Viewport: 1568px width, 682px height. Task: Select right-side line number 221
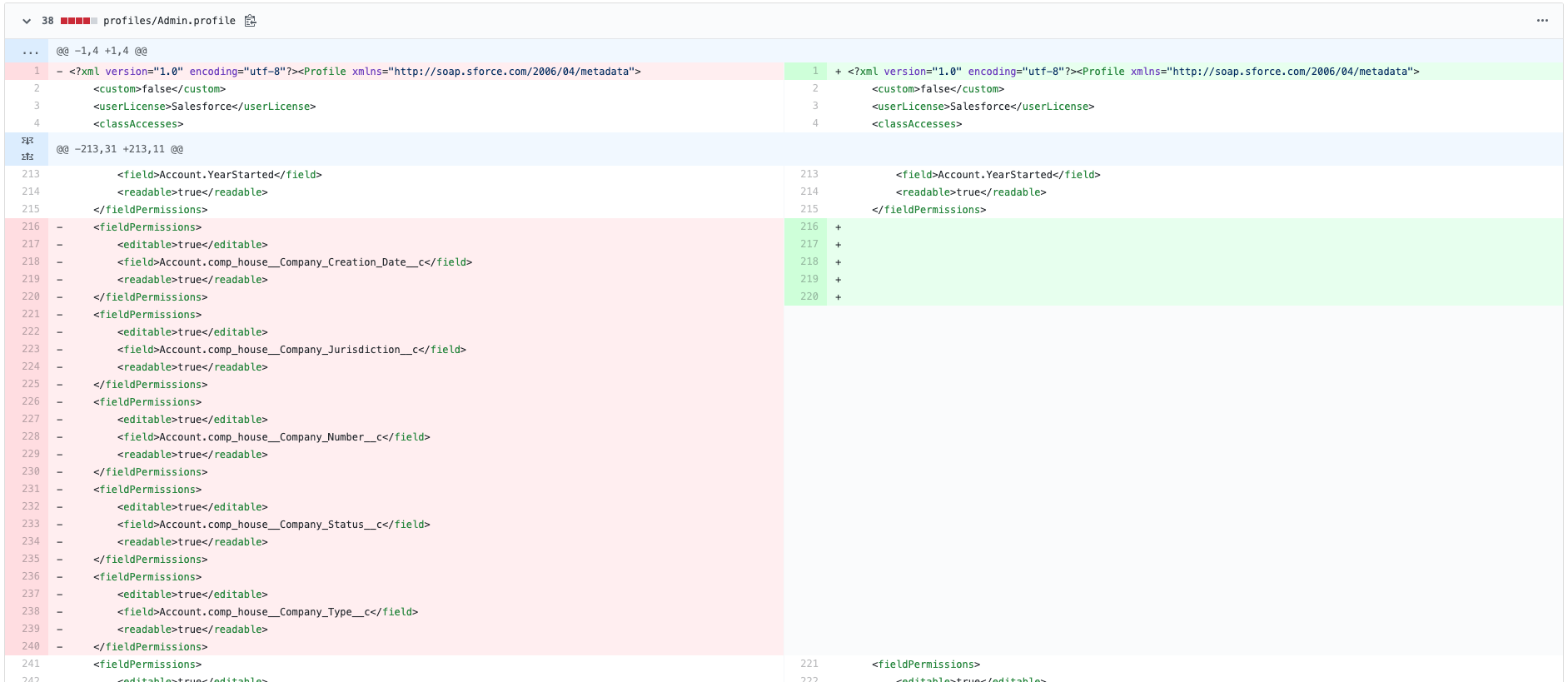(x=809, y=664)
